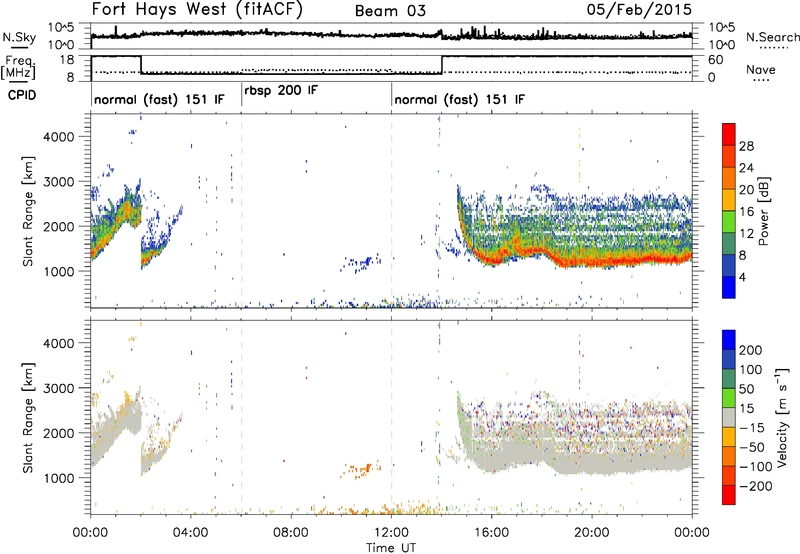
Task: Click the '-50' tick on the Velocity colorbar
Action: coord(754,447)
